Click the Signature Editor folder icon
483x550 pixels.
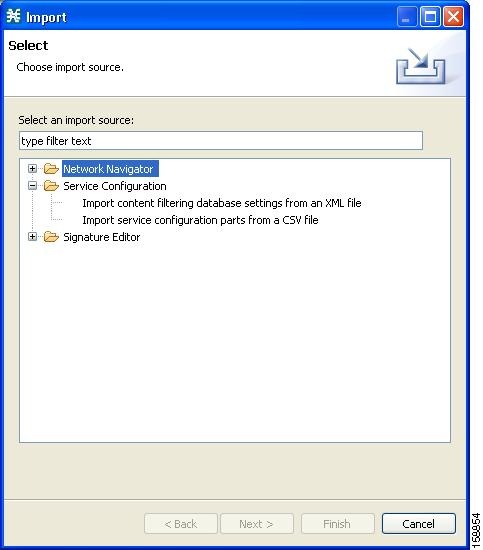pyautogui.click(x=51, y=237)
